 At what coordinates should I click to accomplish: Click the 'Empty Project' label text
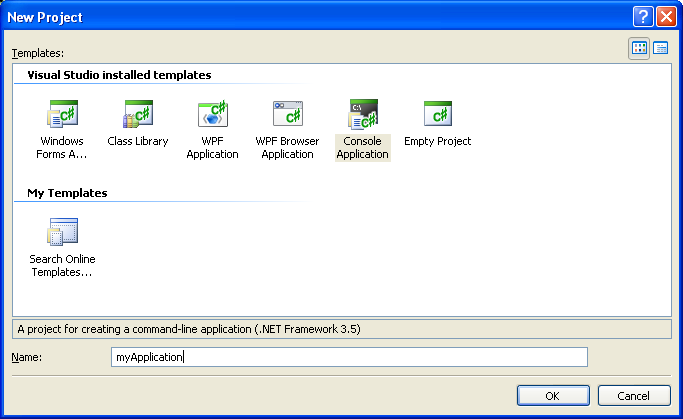(438, 141)
